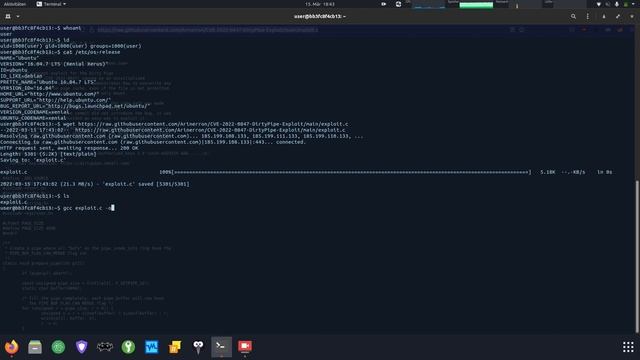Open the owl-eyes app in the dock

[x=198, y=347]
